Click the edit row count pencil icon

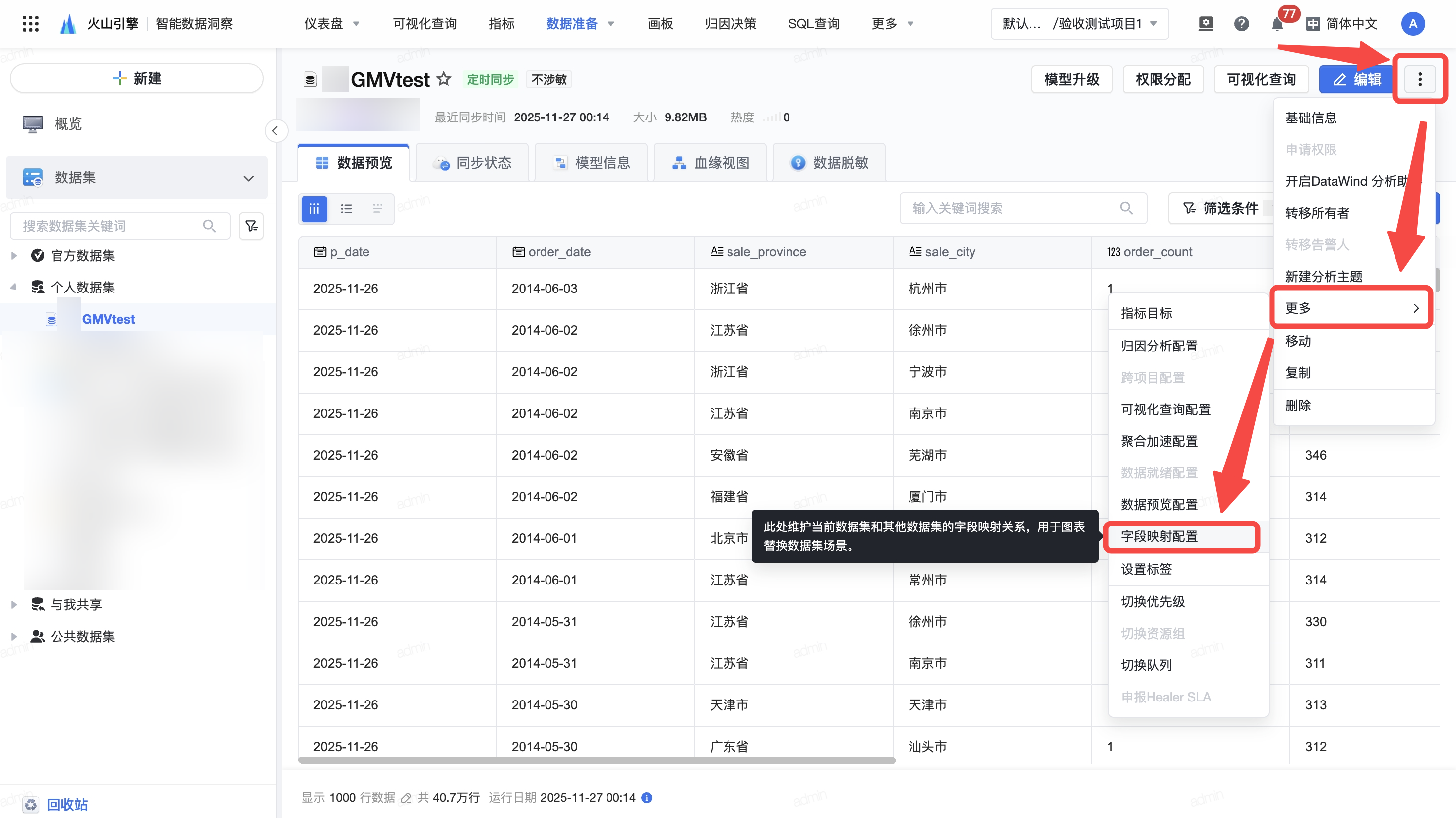point(406,798)
